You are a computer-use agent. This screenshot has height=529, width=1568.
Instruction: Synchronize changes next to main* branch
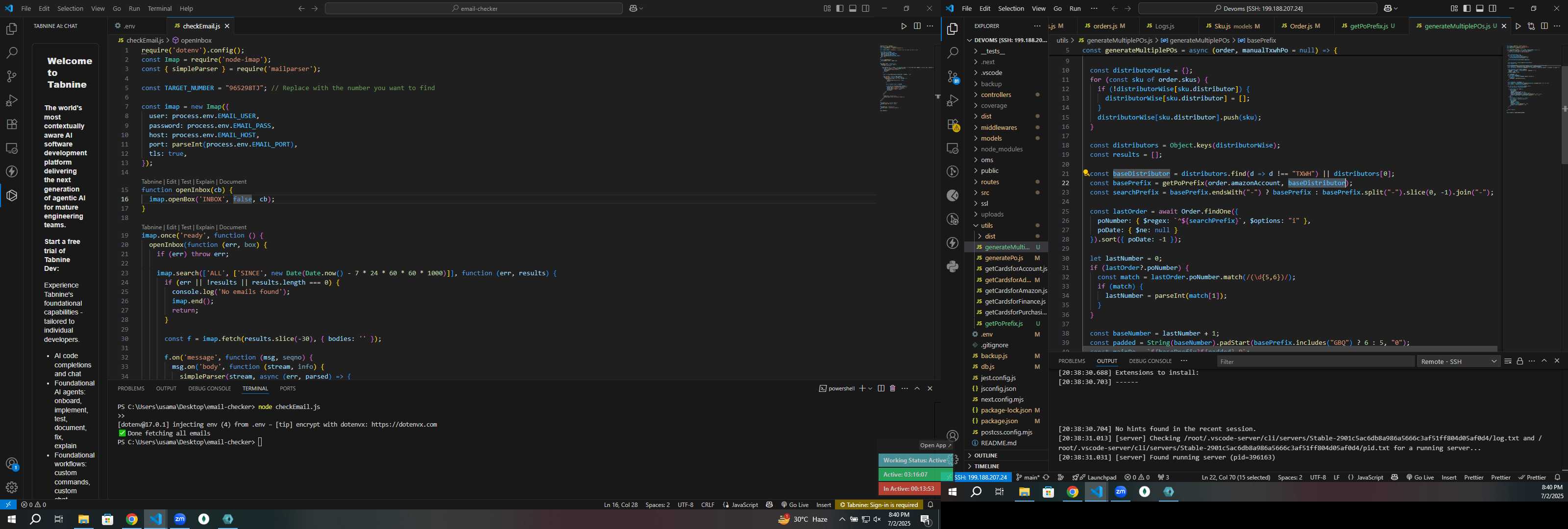click(1046, 477)
